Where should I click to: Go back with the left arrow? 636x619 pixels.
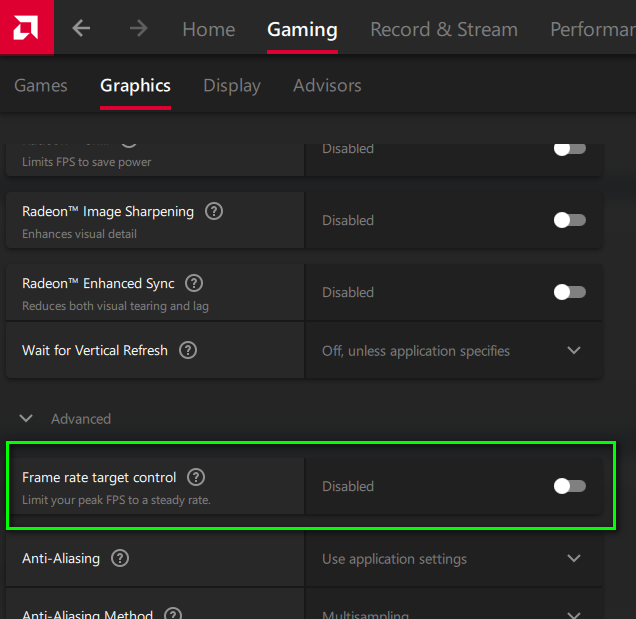[81, 28]
